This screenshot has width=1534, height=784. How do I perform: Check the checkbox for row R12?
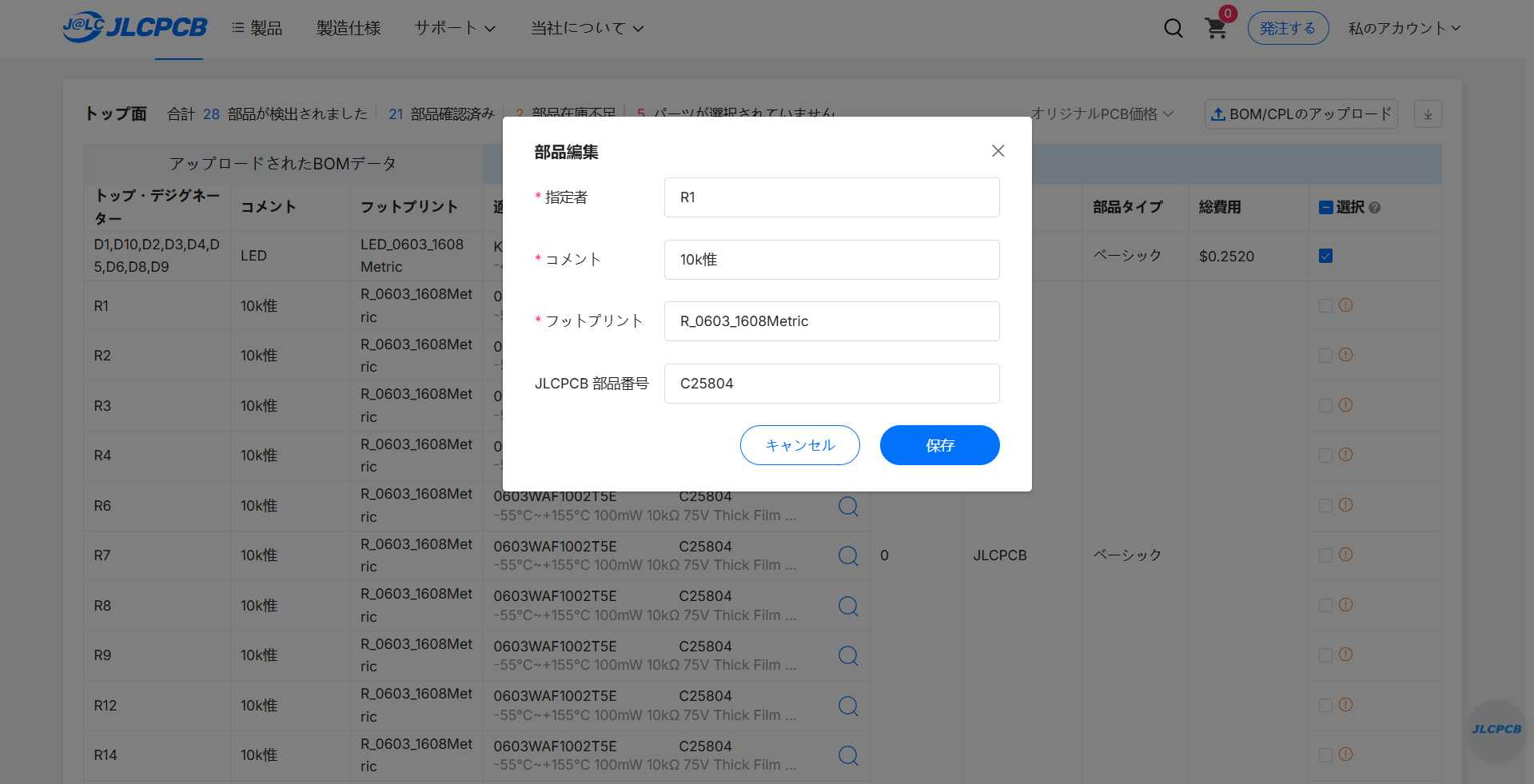tap(1325, 705)
